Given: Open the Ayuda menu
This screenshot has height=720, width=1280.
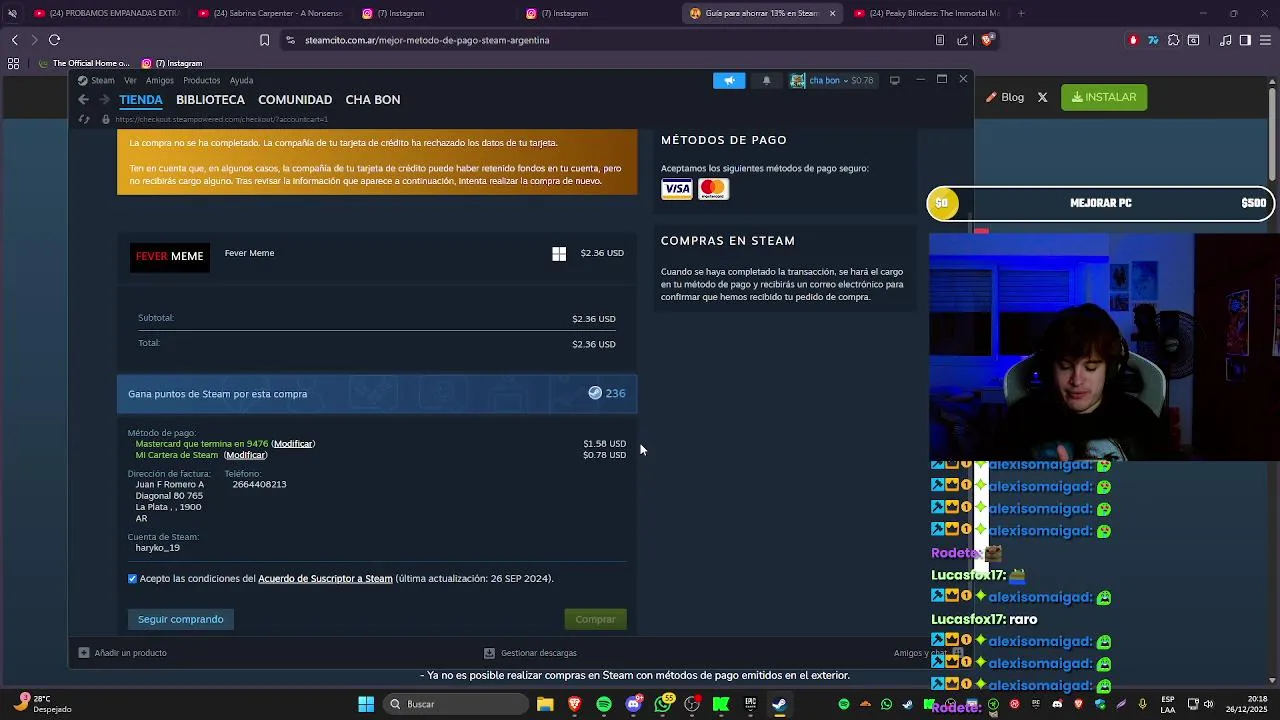Looking at the screenshot, I should (241, 80).
